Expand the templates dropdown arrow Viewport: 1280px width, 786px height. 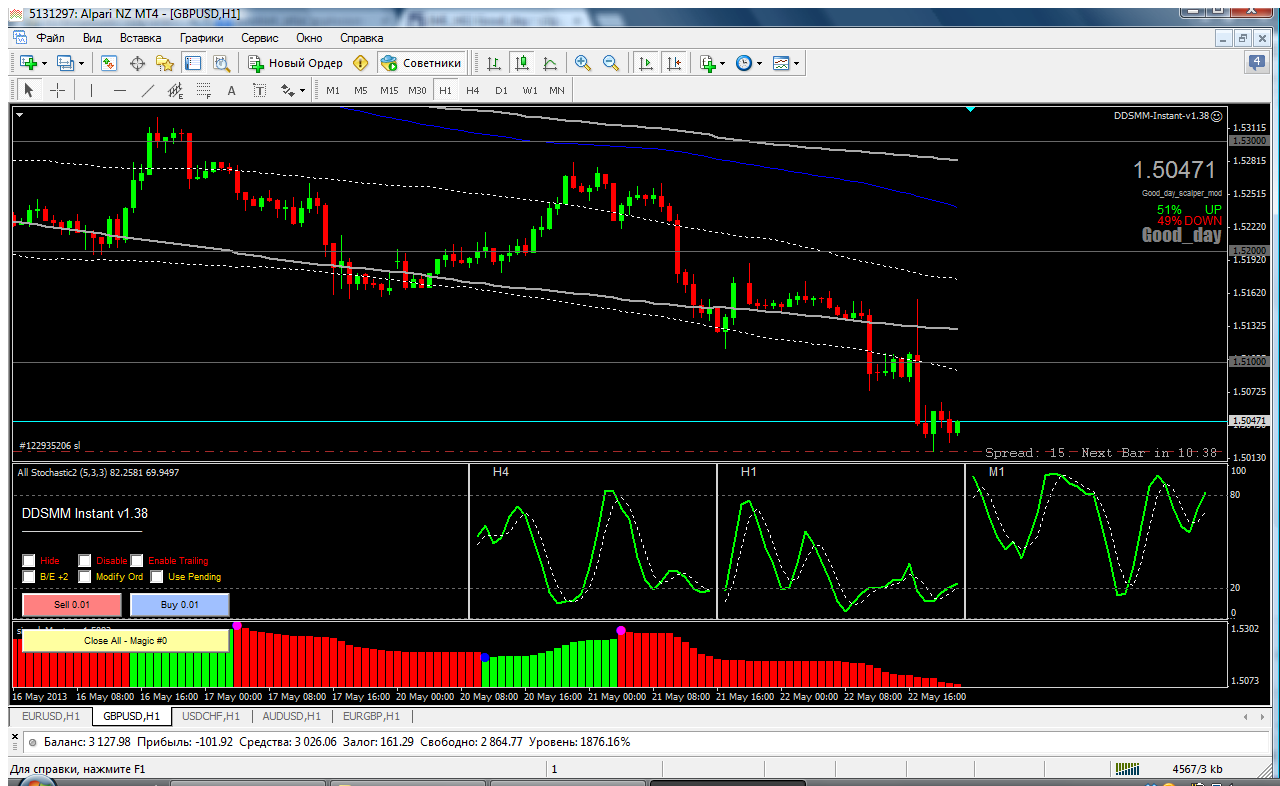click(x=797, y=63)
